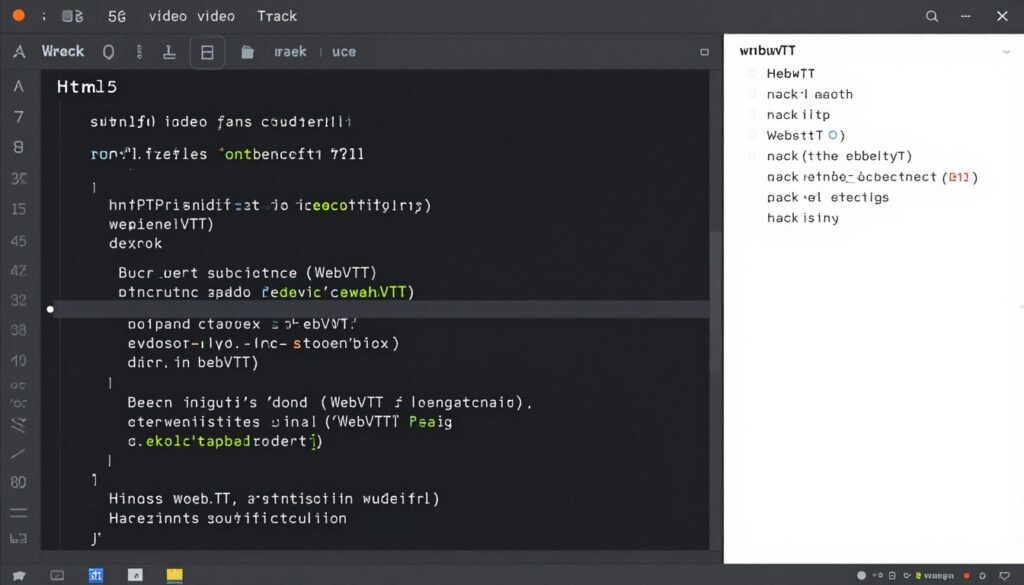Click the highlighted current line in editor
1024x585 pixels.
point(381,309)
